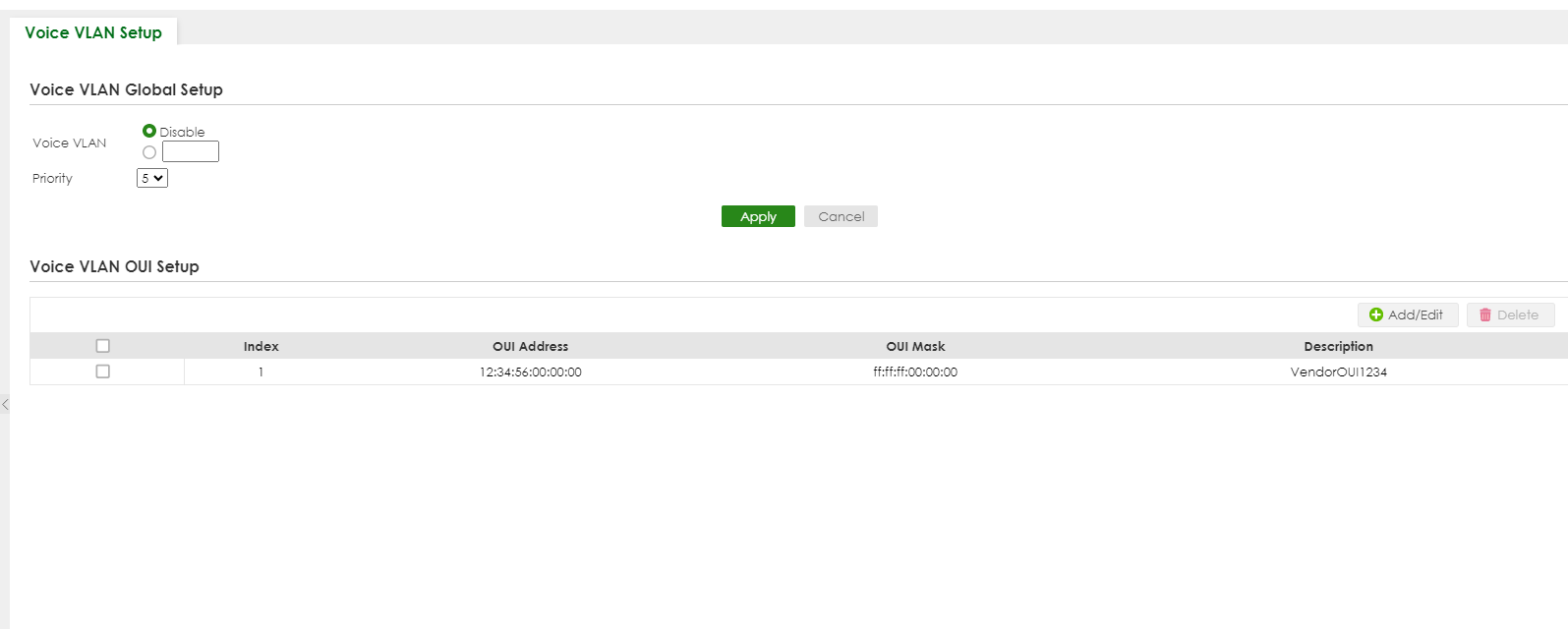Click the Delete trash icon

point(1485,314)
